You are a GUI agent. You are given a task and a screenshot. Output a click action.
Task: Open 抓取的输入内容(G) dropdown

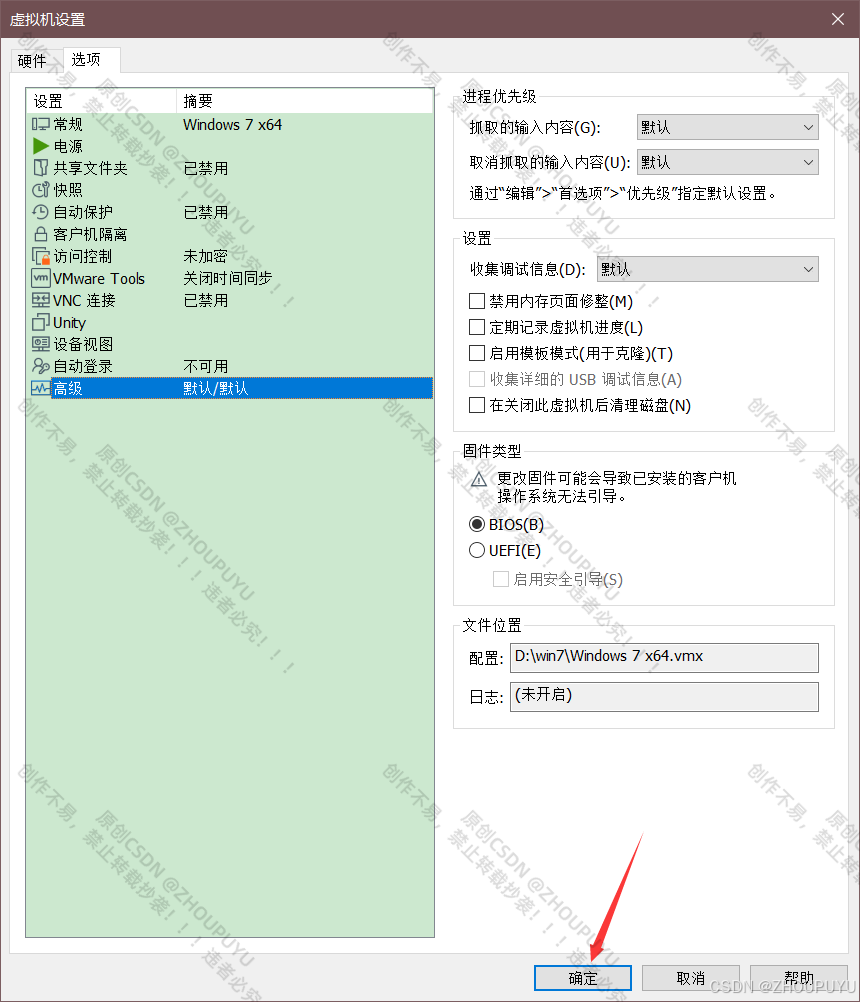tap(728, 127)
